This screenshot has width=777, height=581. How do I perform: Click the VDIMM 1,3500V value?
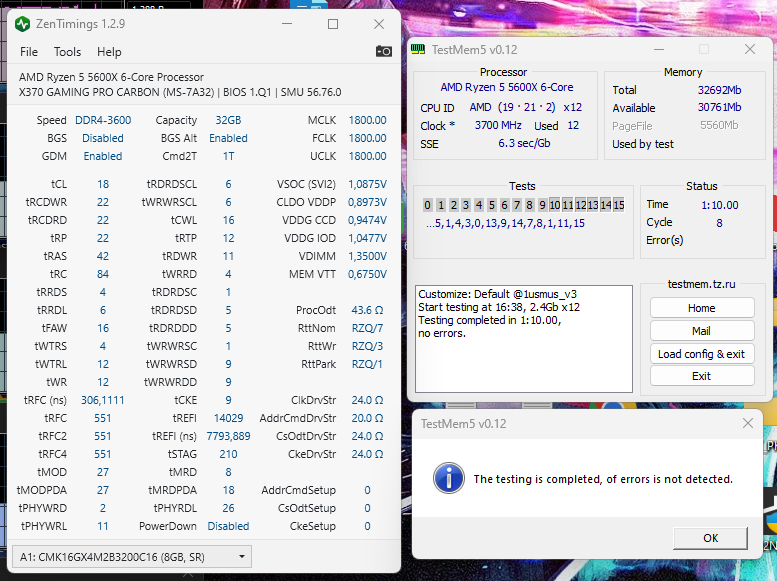367,256
